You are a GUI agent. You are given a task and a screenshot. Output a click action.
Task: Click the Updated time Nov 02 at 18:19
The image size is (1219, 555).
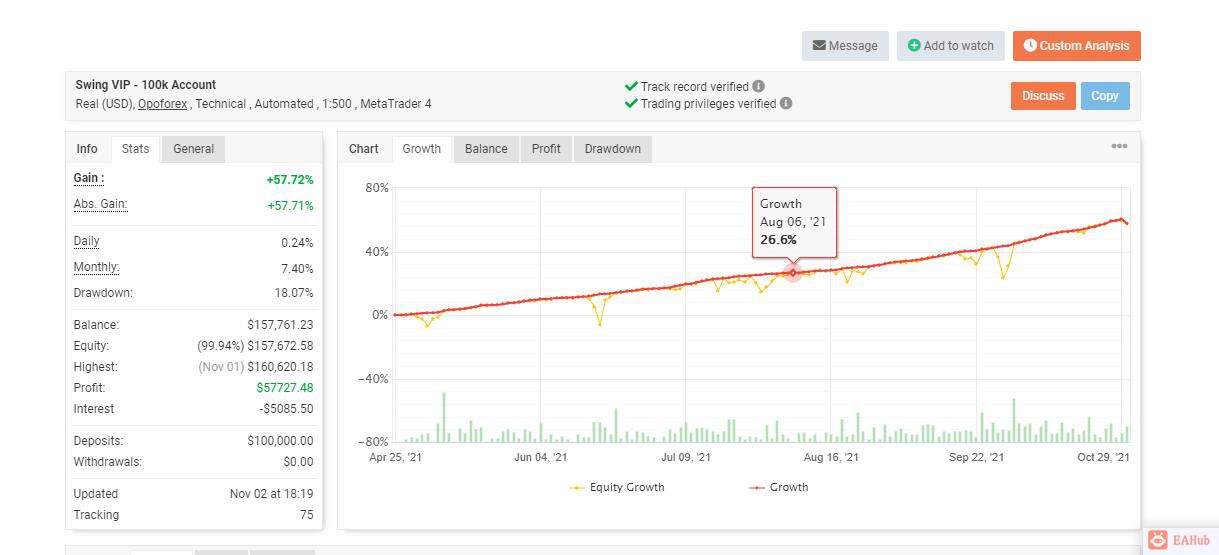[271, 494]
